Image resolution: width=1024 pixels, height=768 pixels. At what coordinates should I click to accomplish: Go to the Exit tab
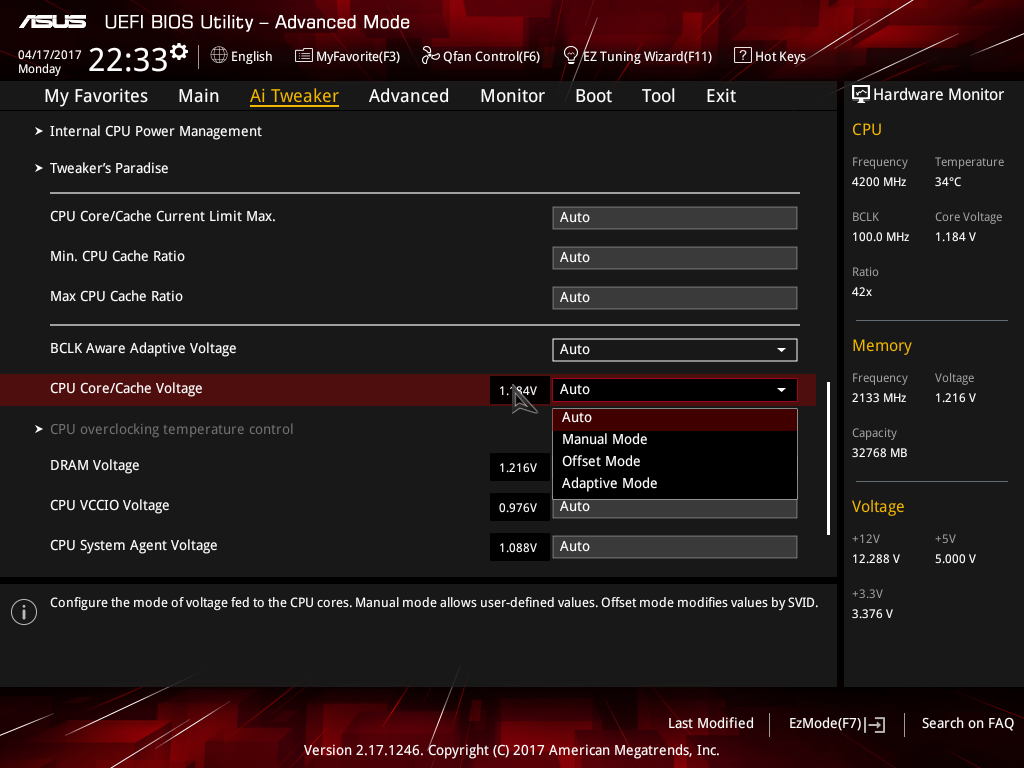point(721,96)
